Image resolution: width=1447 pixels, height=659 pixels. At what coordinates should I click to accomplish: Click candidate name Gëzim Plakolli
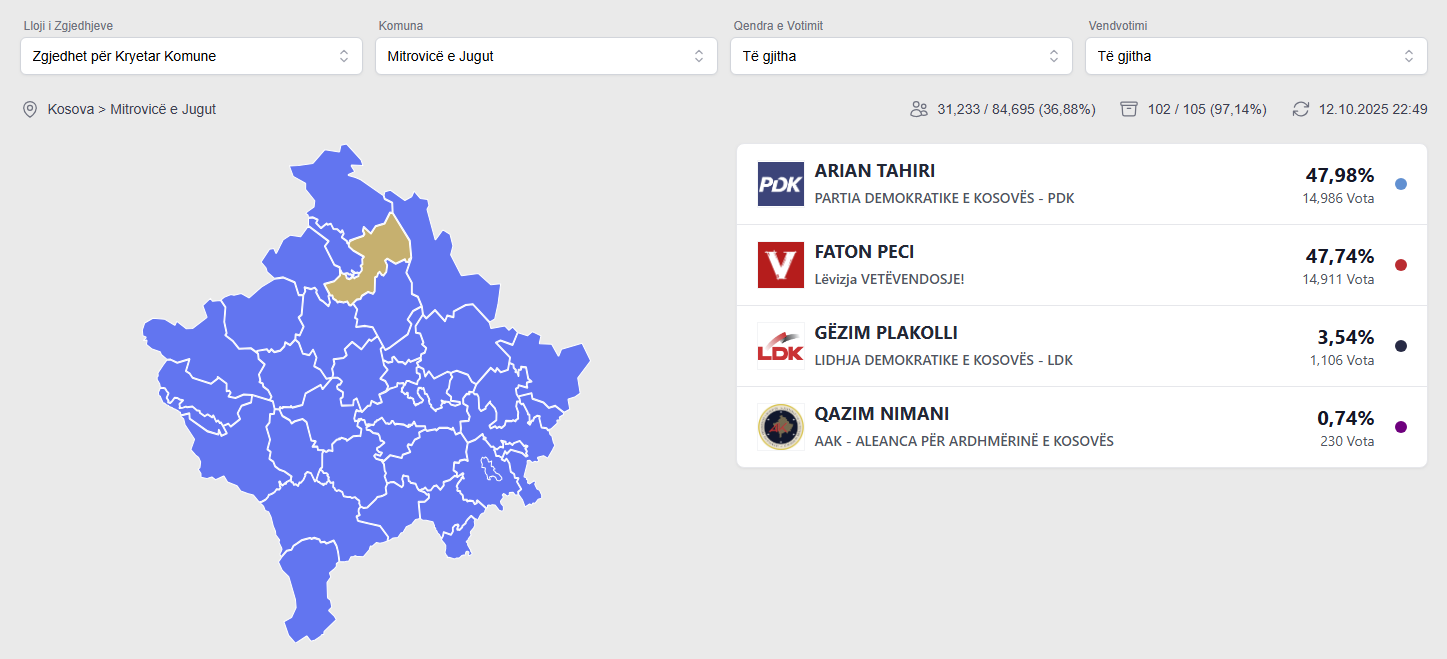pyautogui.click(x=886, y=333)
